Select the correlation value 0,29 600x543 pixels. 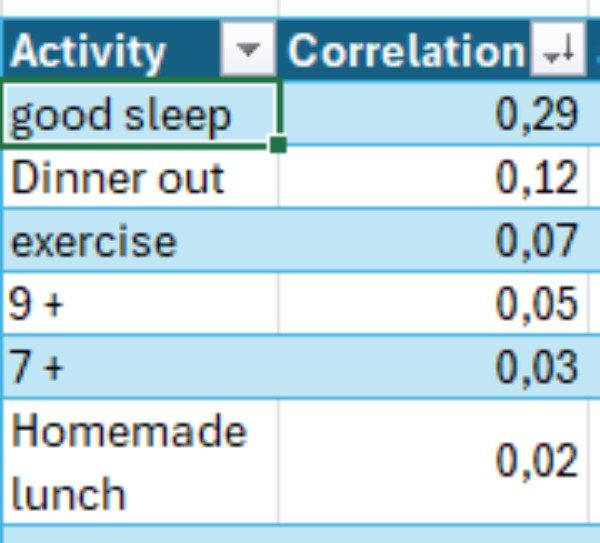[x=438, y=115]
